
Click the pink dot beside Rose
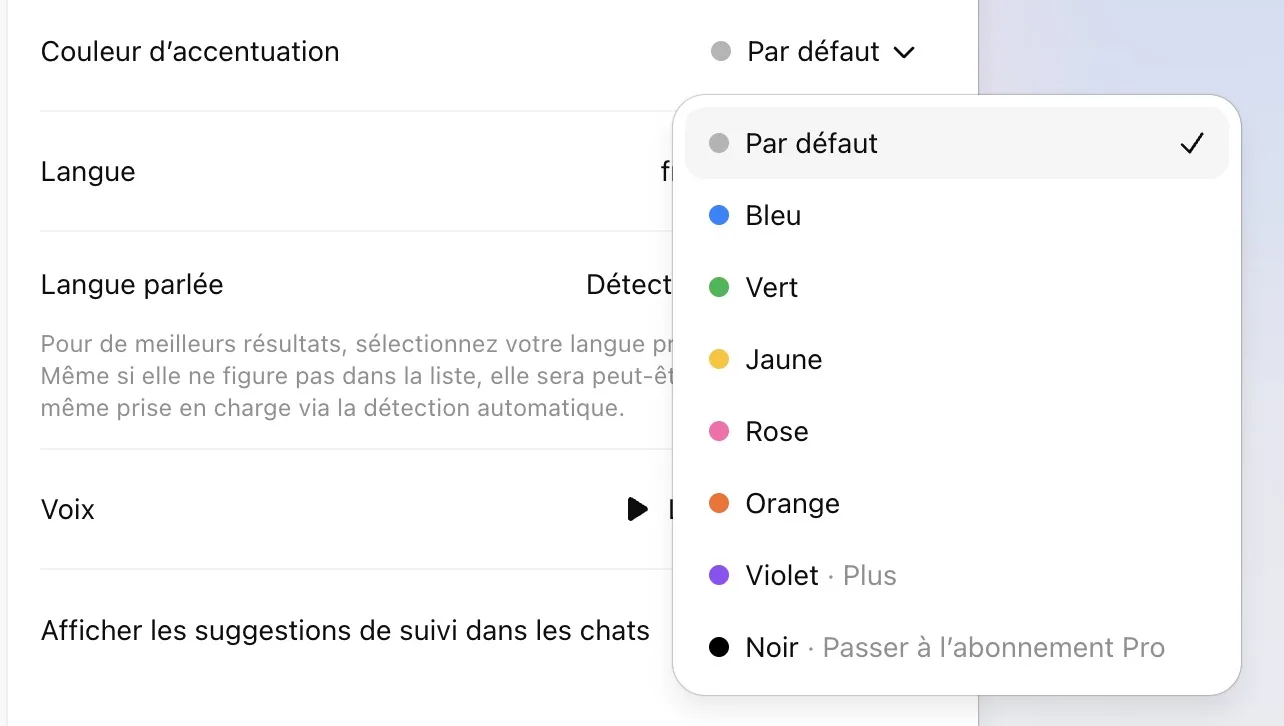click(x=718, y=431)
